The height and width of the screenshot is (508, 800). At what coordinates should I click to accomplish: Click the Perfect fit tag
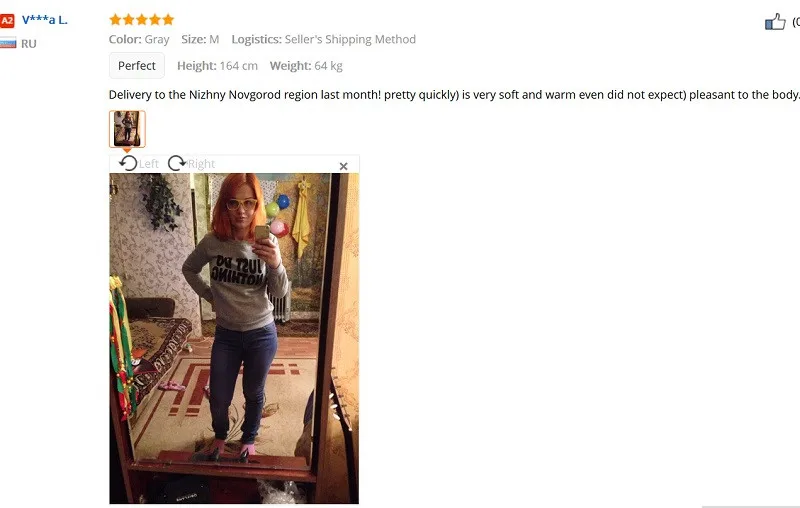click(x=137, y=66)
